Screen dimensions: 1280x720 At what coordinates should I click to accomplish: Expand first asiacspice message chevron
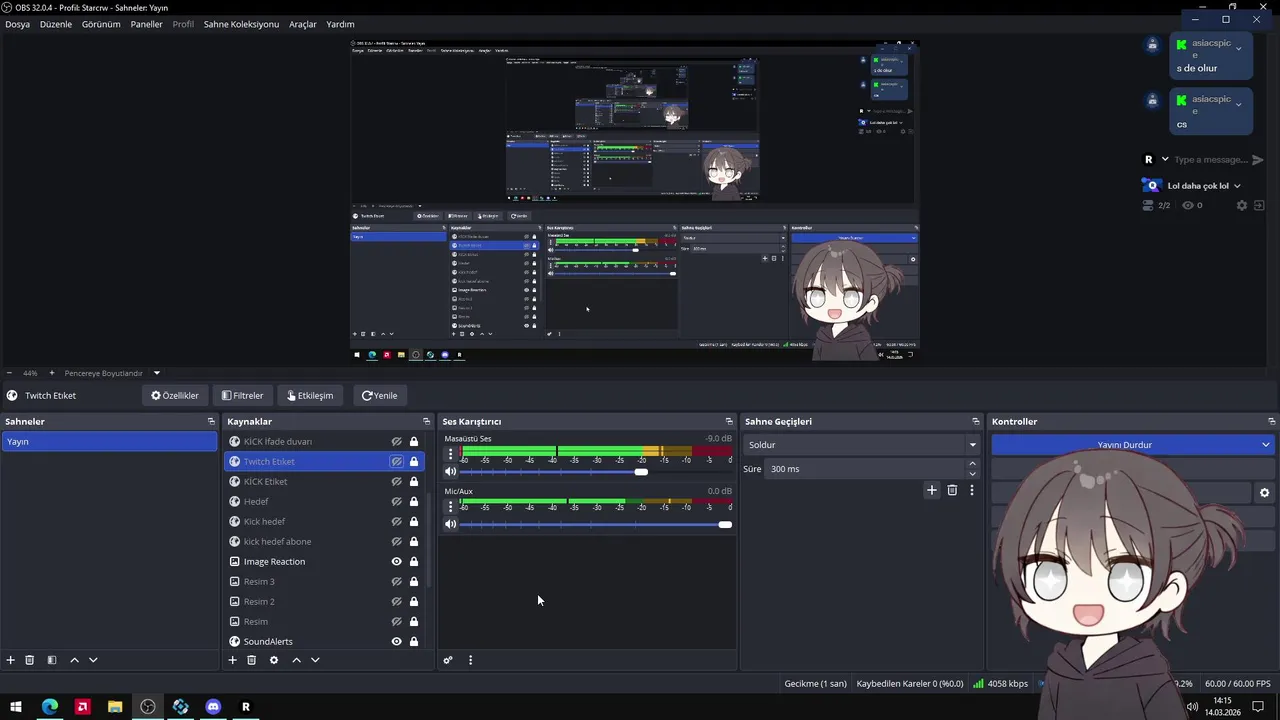pos(1239,48)
